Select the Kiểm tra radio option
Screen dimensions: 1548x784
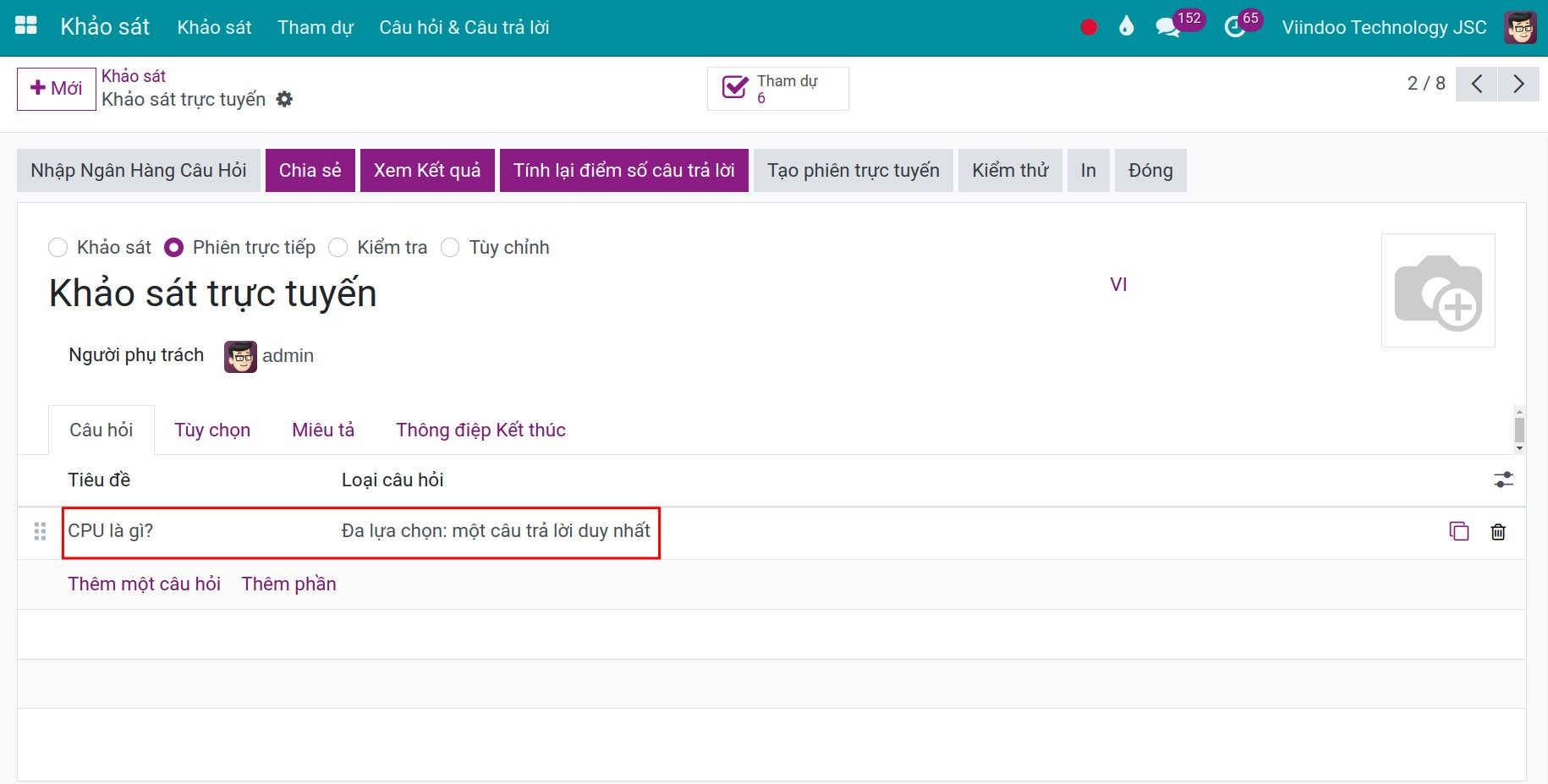pos(338,247)
